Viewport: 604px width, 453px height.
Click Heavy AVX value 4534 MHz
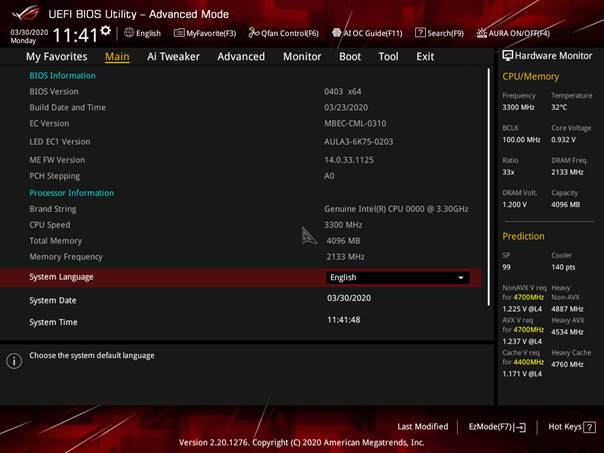click(x=567, y=332)
